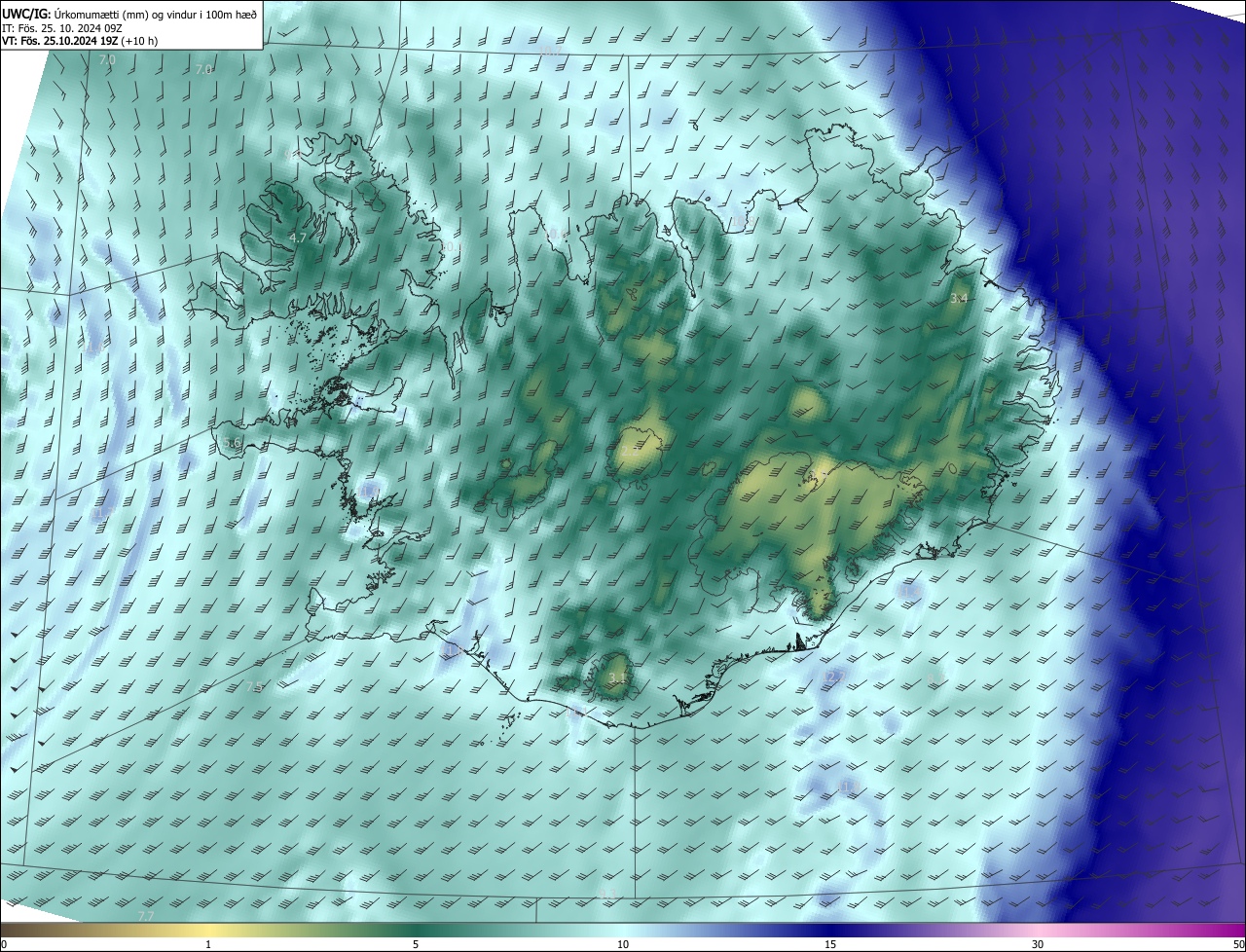1246x952 pixels.
Task: Click the '1' tick label on the legend
Action: [x=208, y=944]
